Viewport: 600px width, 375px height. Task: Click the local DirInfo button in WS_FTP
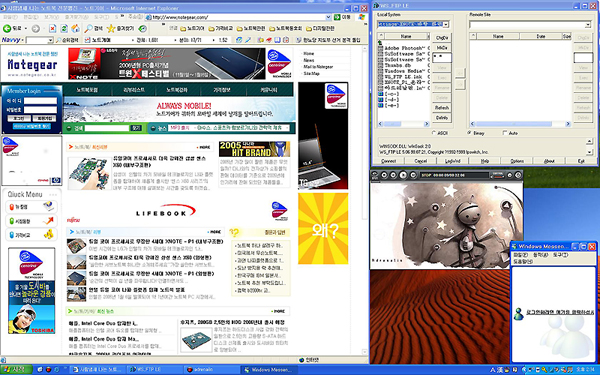pos(442,118)
